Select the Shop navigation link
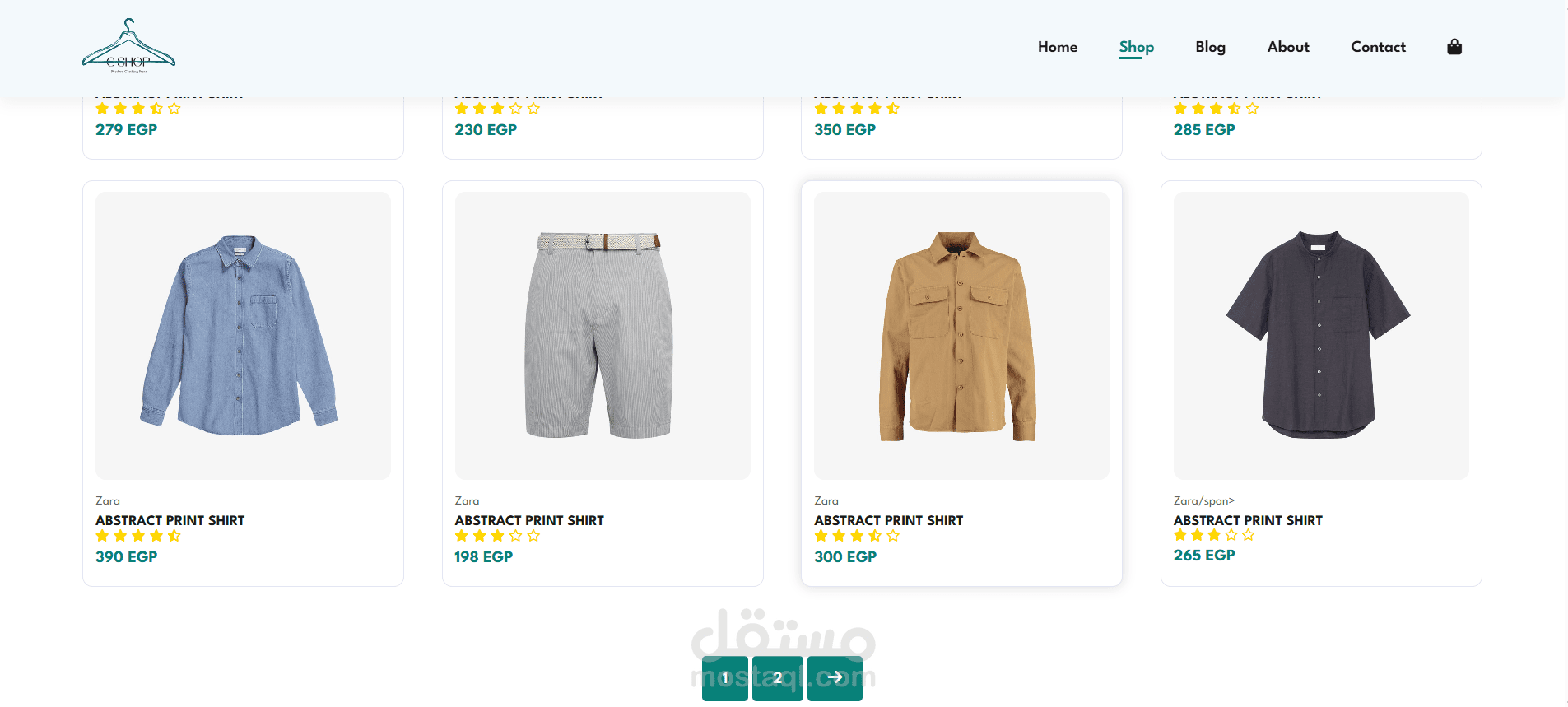The image size is (1568, 707). (x=1136, y=47)
